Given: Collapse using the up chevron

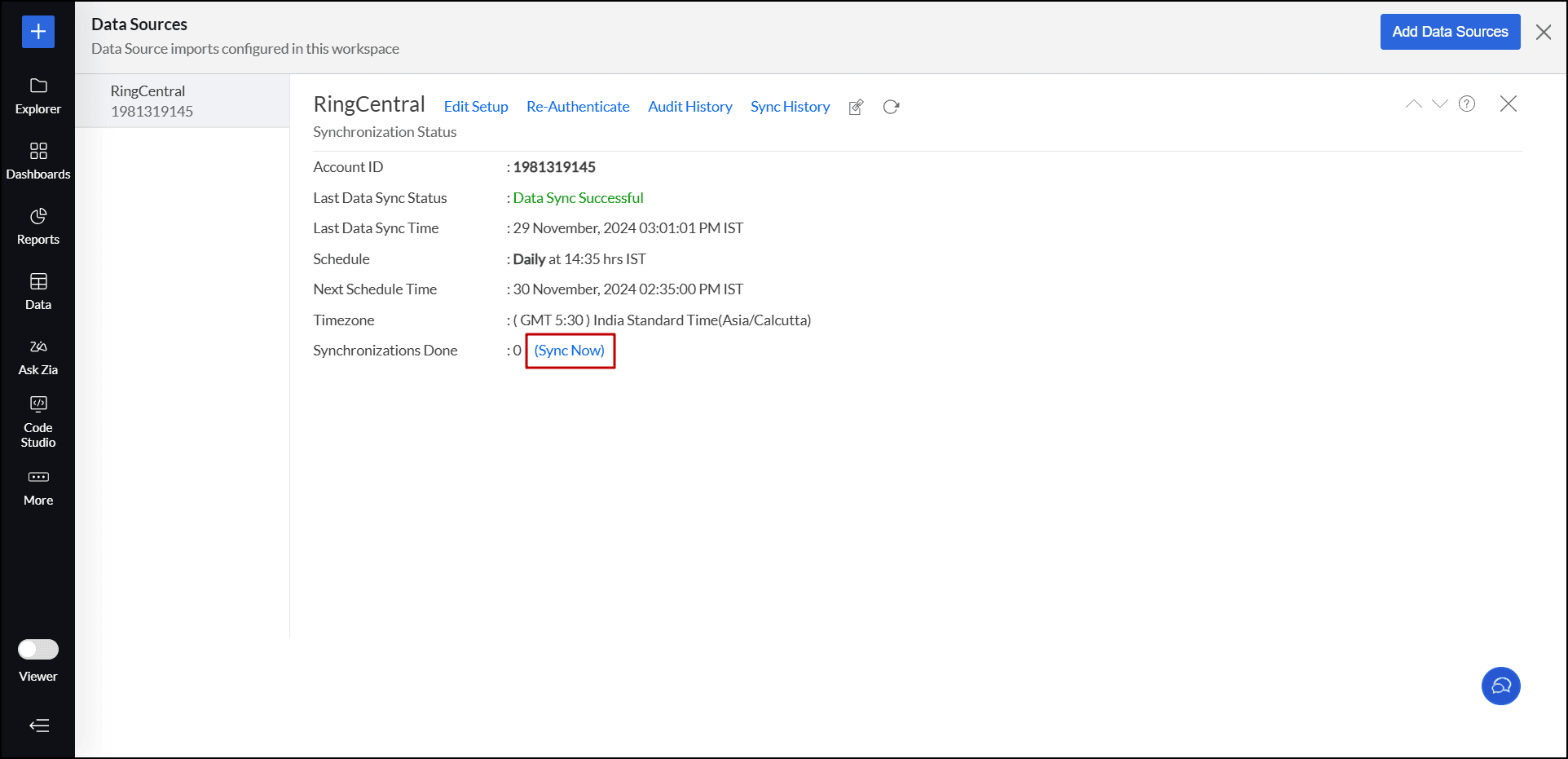Looking at the screenshot, I should [1412, 104].
